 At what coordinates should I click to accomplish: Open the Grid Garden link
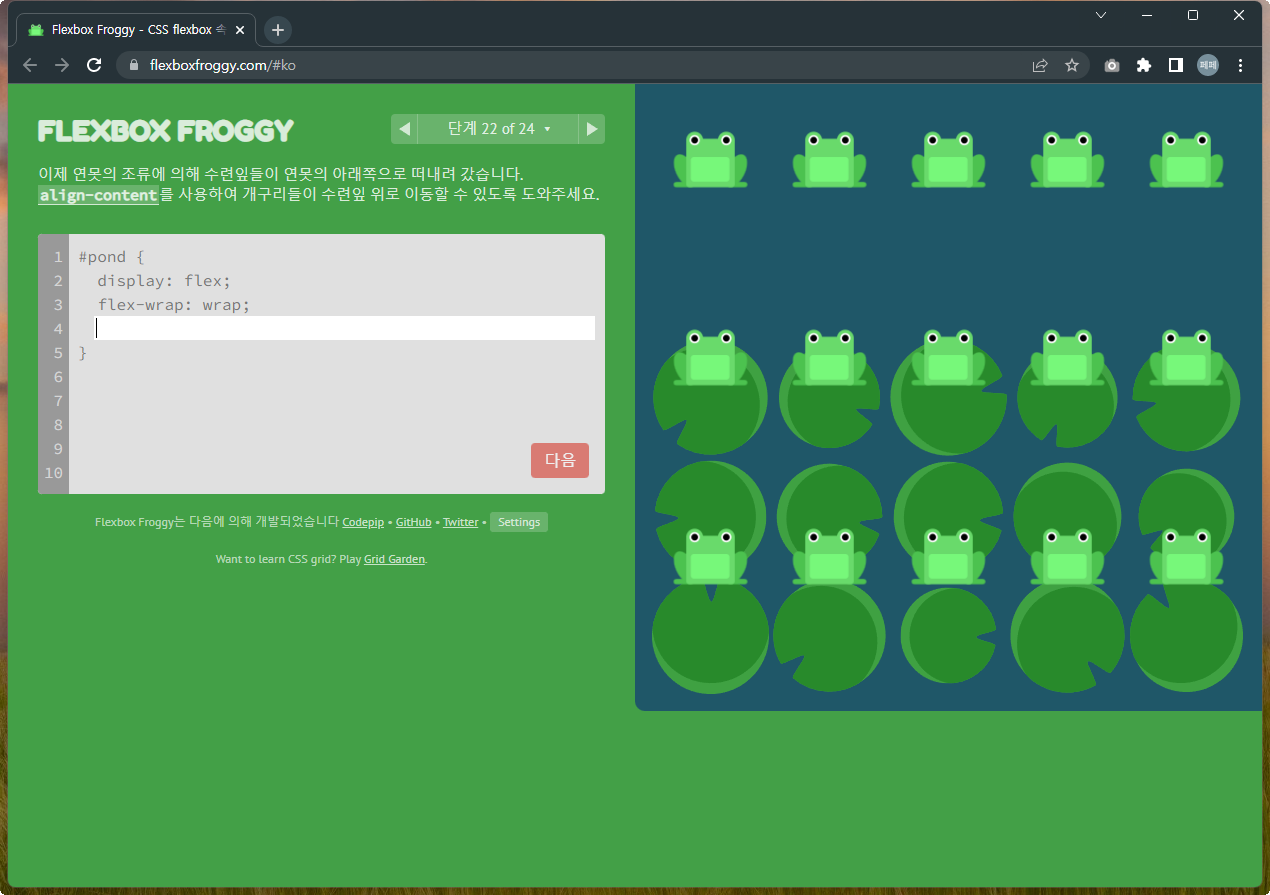395,559
